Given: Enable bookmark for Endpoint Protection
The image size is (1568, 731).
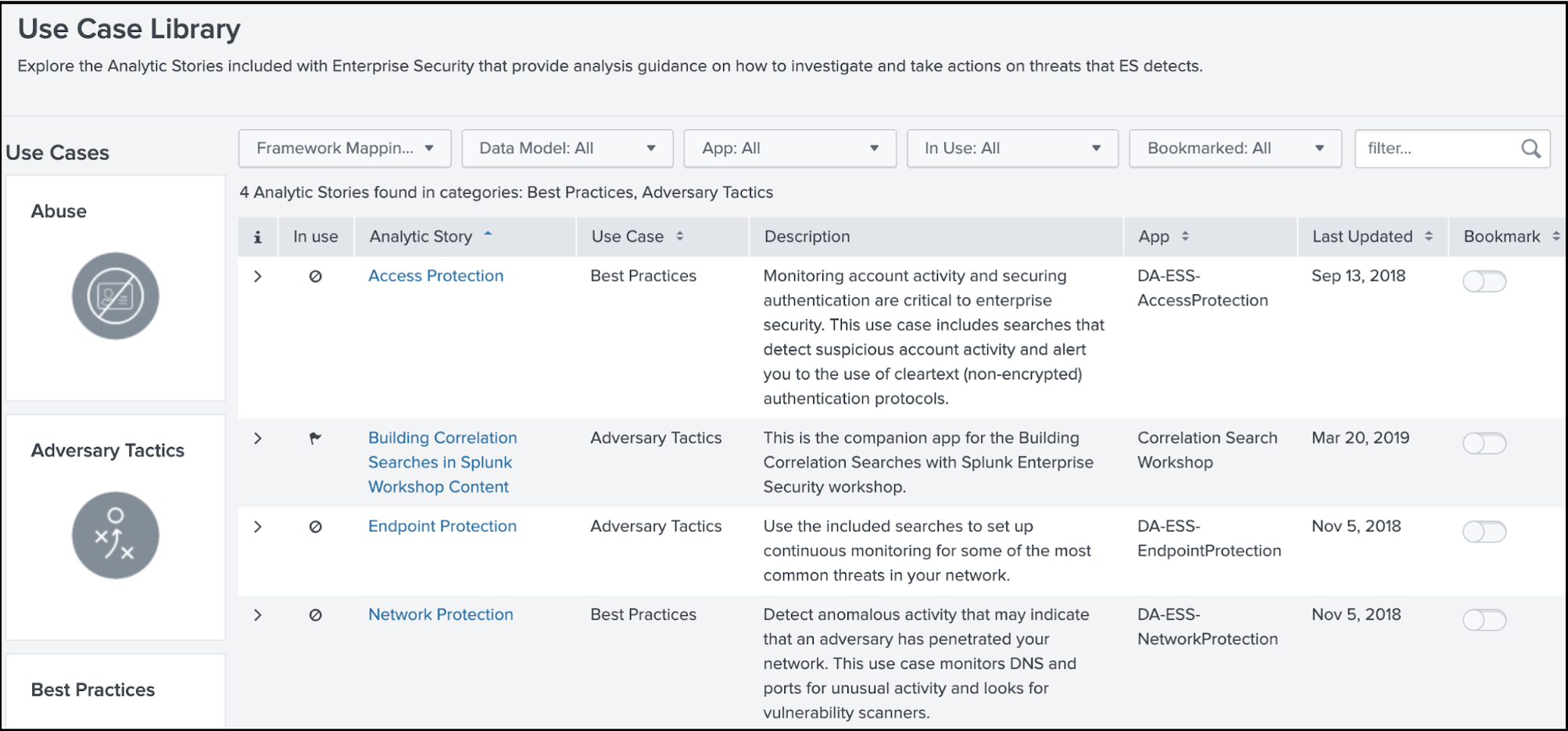Looking at the screenshot, I should coord(1484,532).
